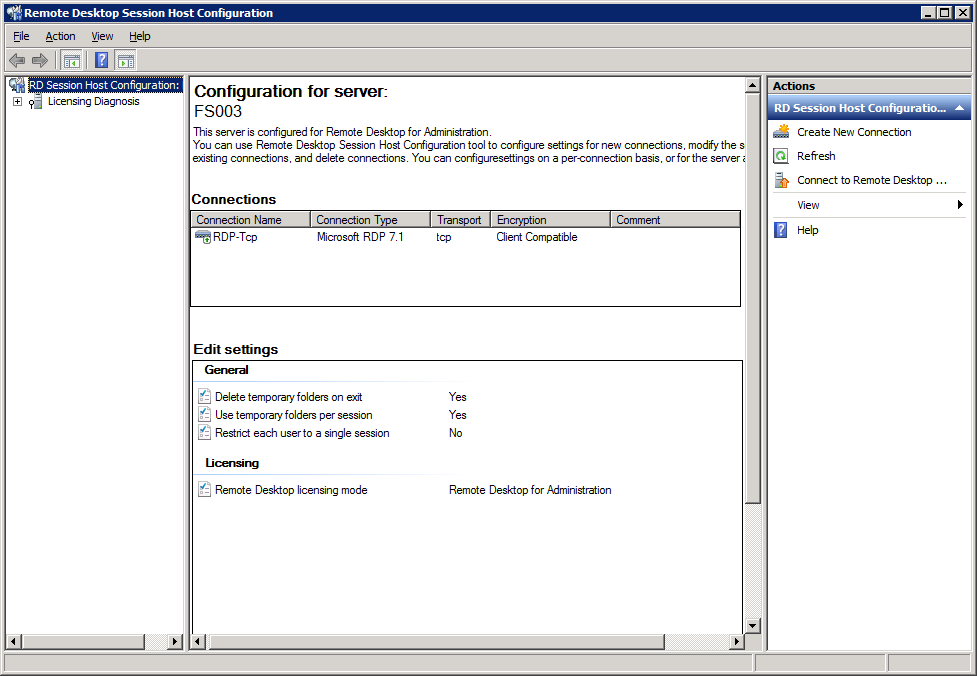Click Restrict each user to a single session

pyautogui.click(x=302, y=433)
